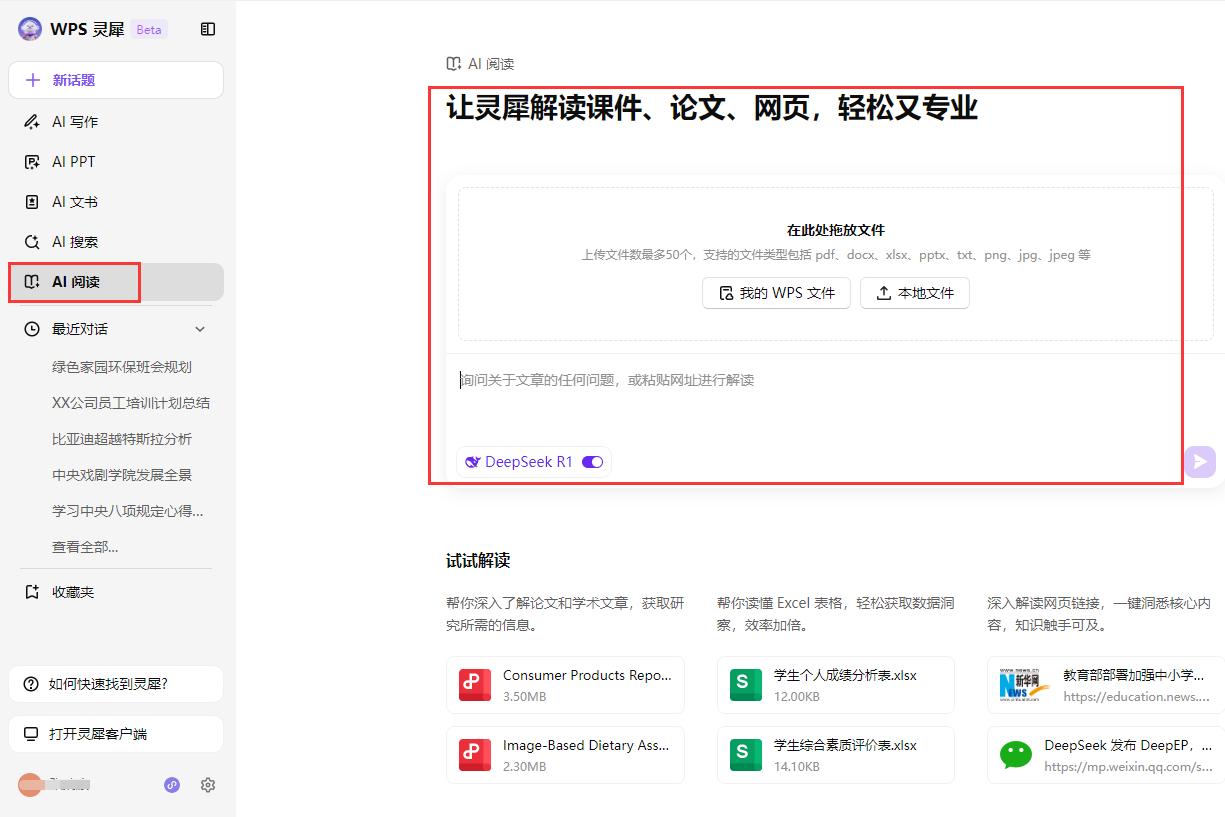The height and width of the screenshot is (817, 1225).
Task: Open conversation 中央戏剧学院发展全景
Action: pos(122,475)
